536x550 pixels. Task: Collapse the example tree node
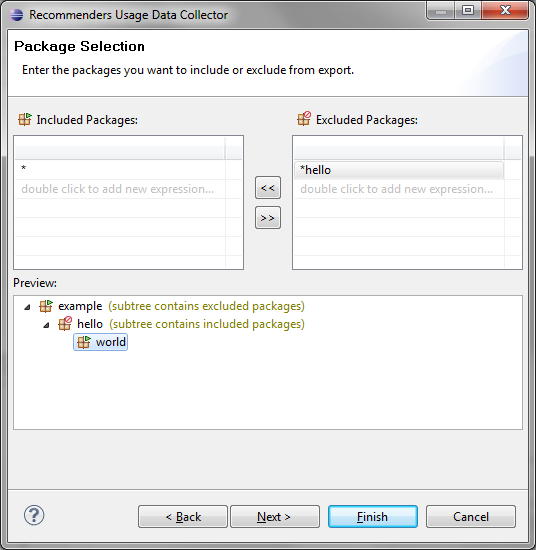coord(27,307)
